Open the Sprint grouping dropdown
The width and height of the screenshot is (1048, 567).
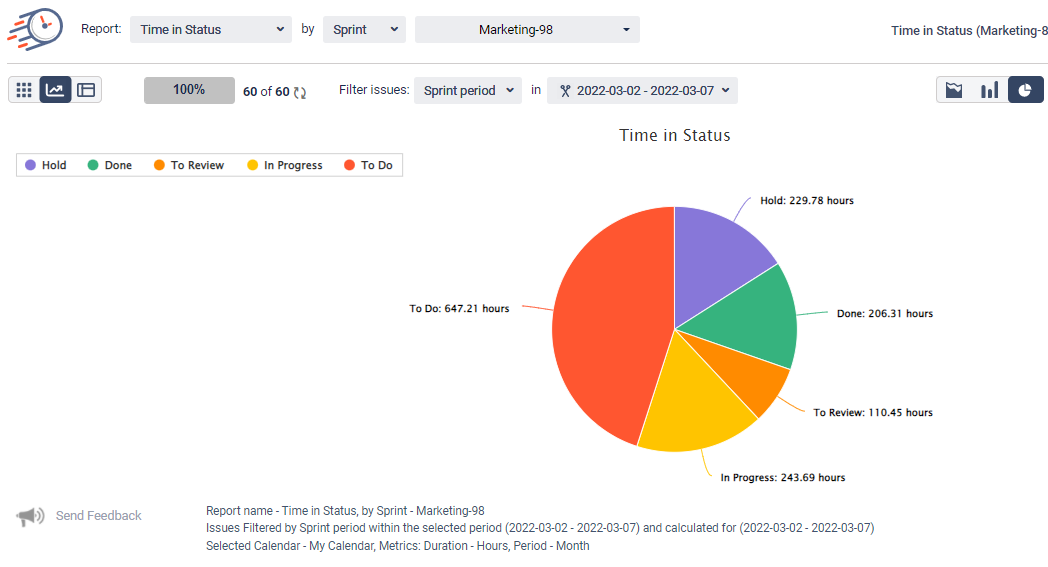point(364,29)
